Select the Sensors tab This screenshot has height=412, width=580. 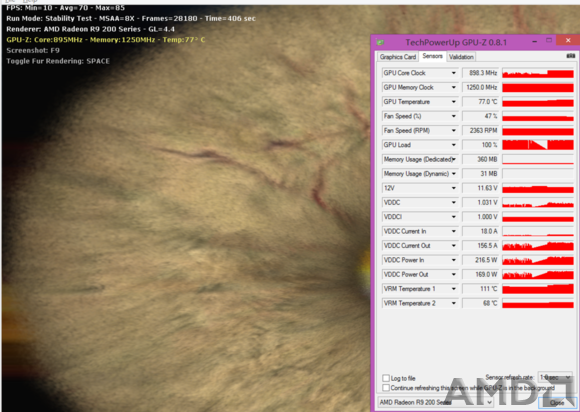pos(432,56)
